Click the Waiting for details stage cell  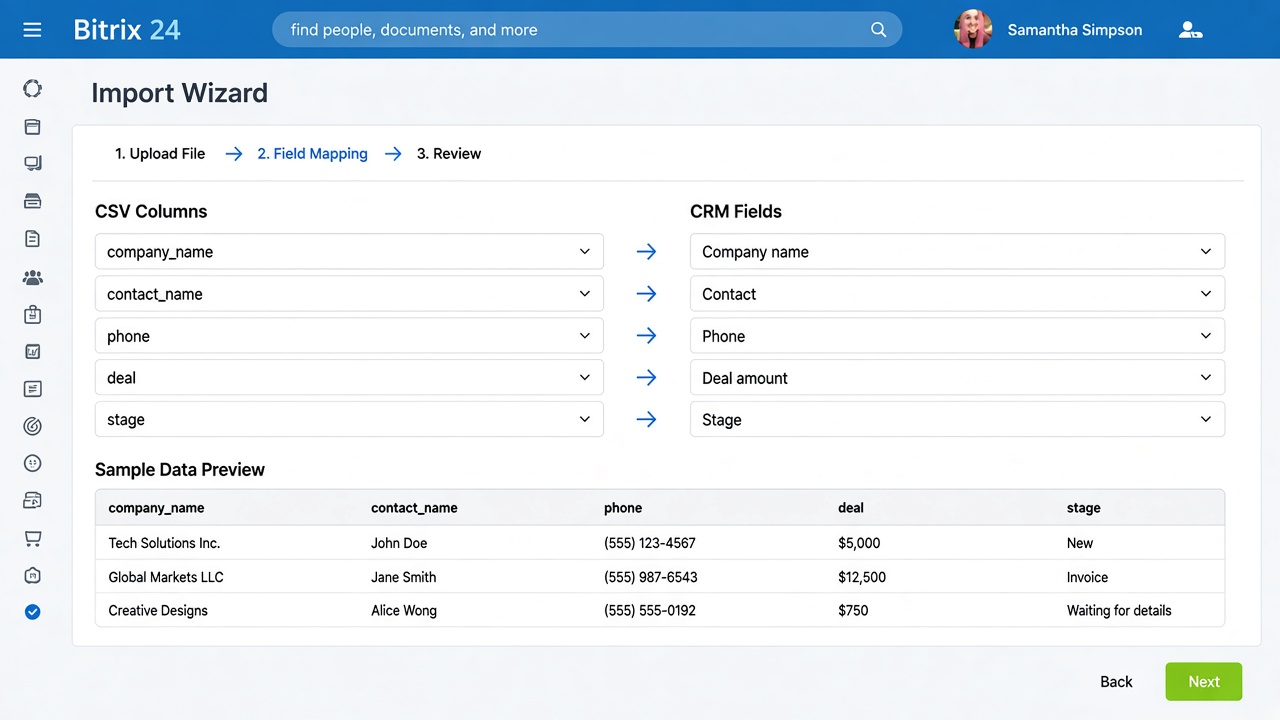(x=1119, y=610)
